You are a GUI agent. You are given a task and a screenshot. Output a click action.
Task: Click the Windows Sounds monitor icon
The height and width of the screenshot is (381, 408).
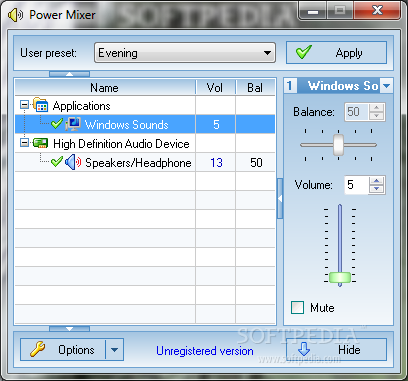point(73,124)
